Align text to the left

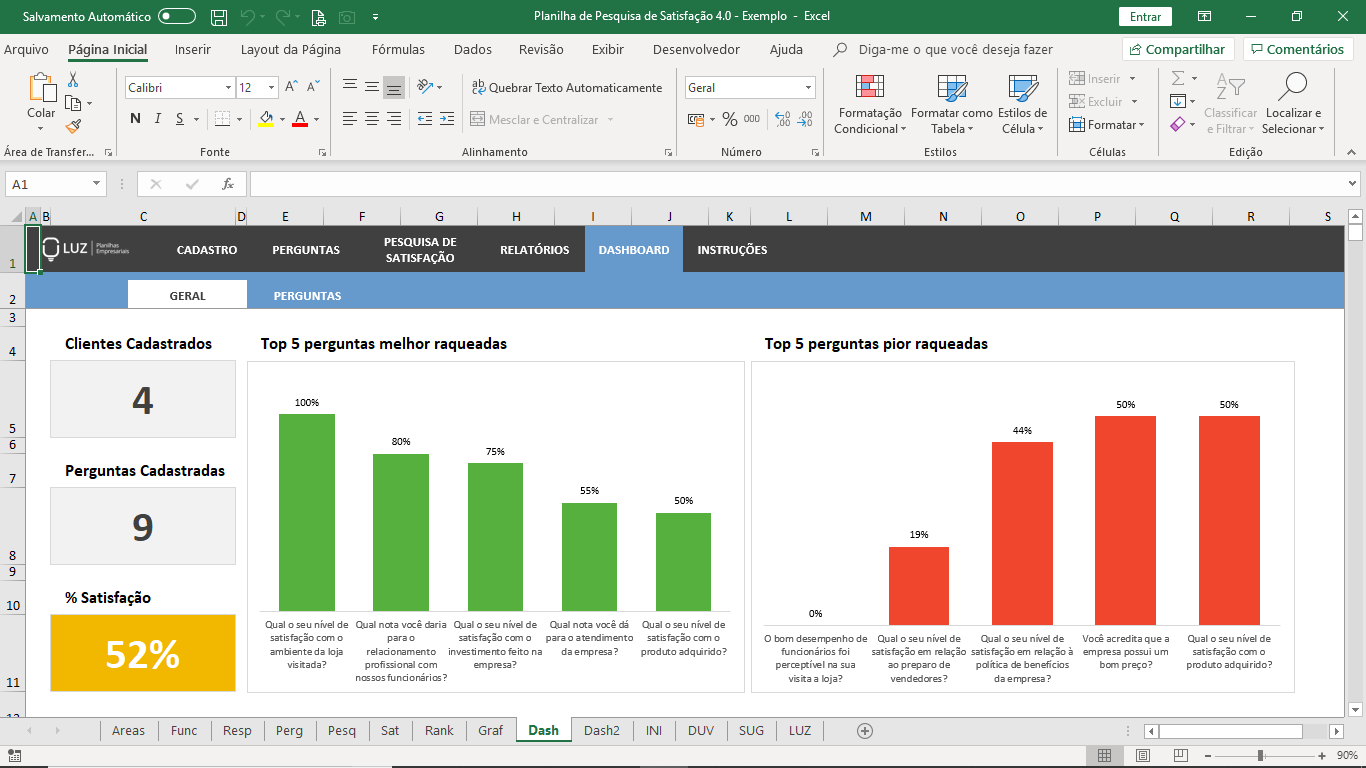point(349,119)
